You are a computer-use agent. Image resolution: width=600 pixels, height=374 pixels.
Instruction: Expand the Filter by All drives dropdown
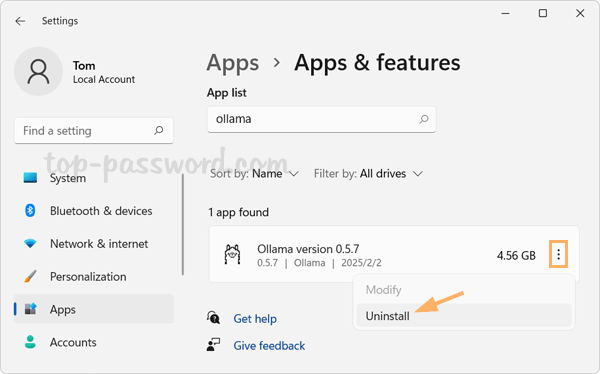pos(368,174)
